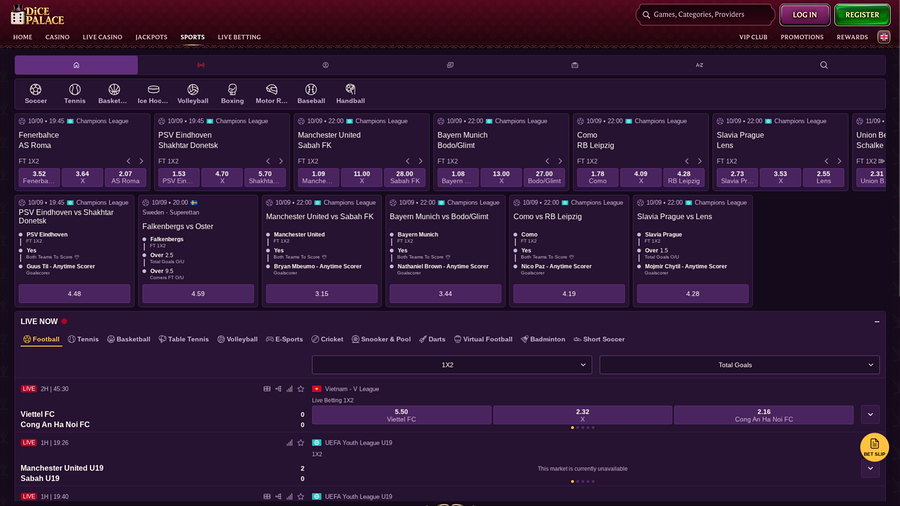Viewport: 900px width, 506px height.
Task: Click the language flag icon
Action: point(884,37)
